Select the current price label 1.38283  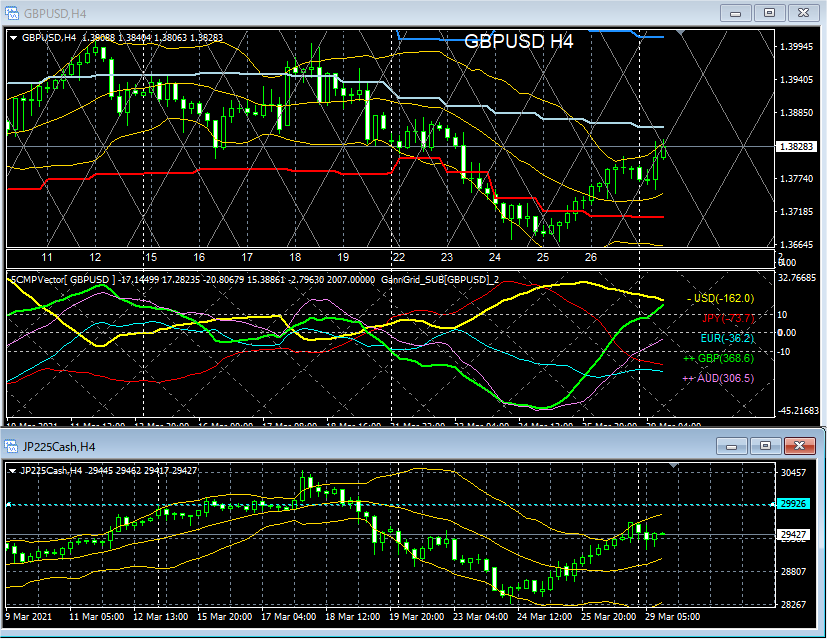pos(796,147)
